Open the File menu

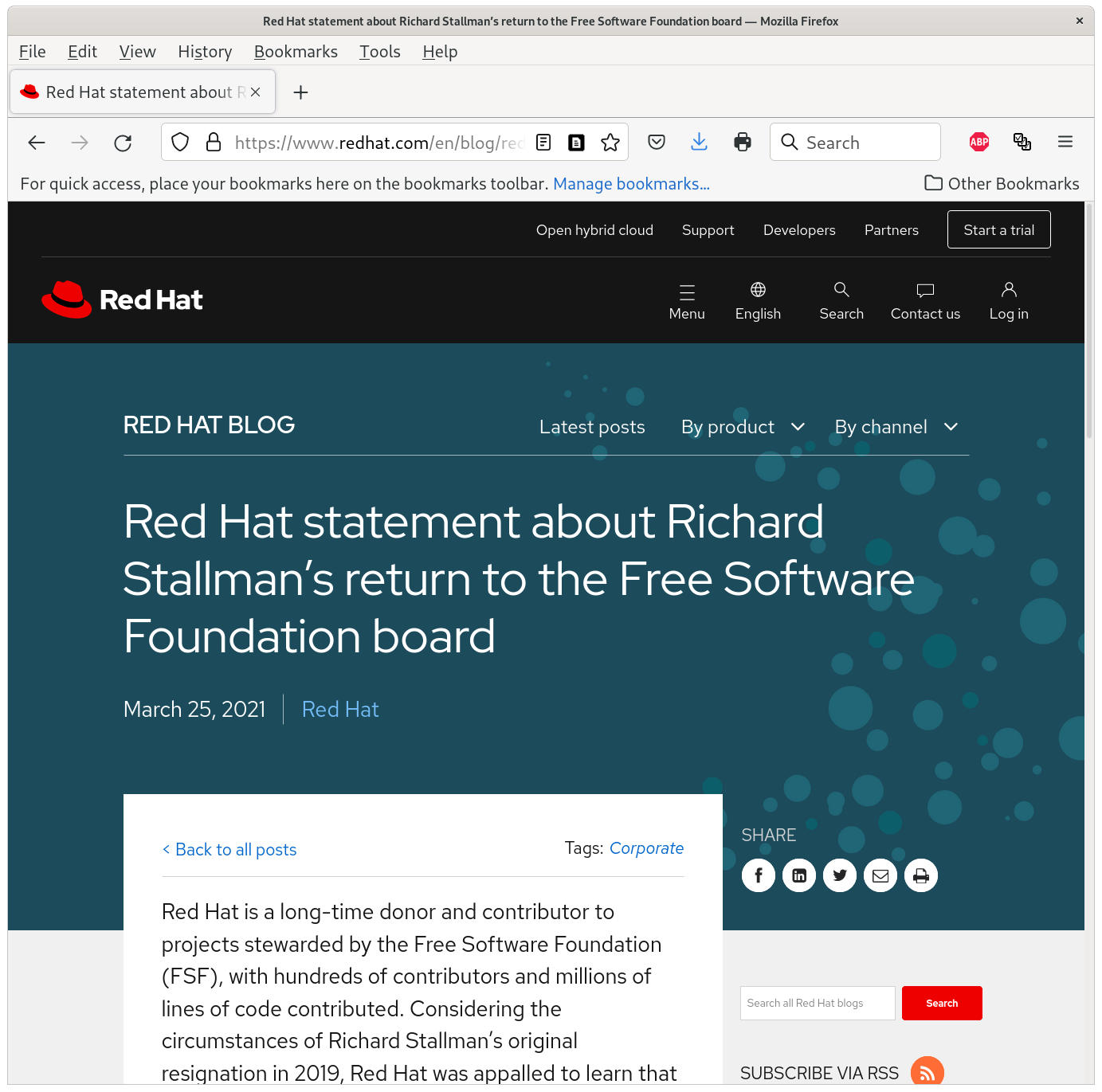tap(33, 52)
